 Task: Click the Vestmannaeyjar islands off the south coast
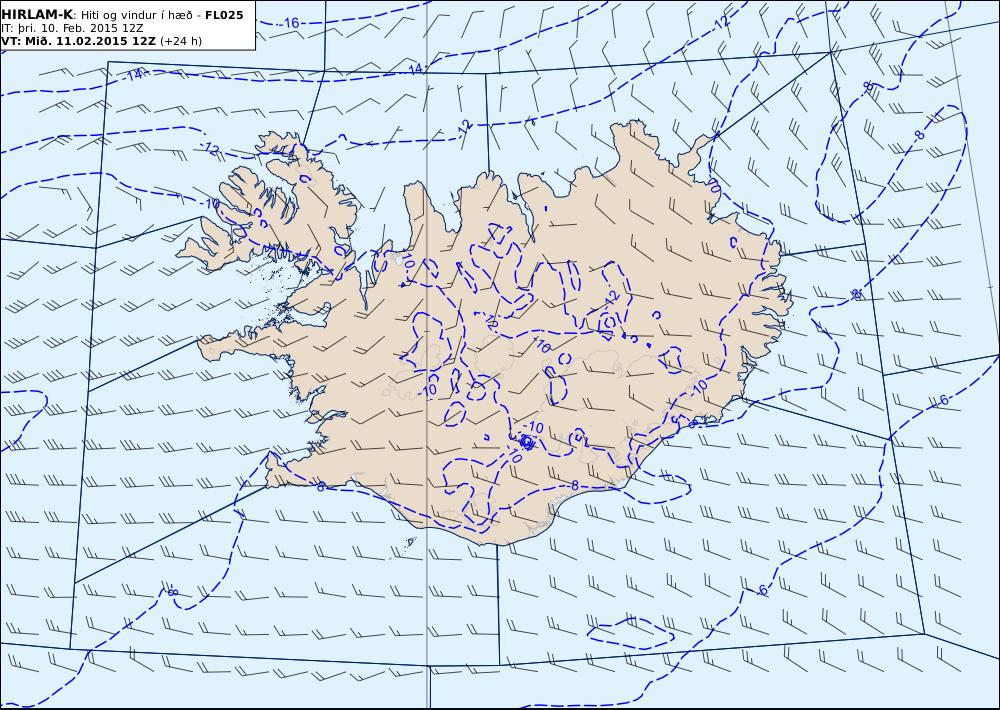tap(410, 543)
